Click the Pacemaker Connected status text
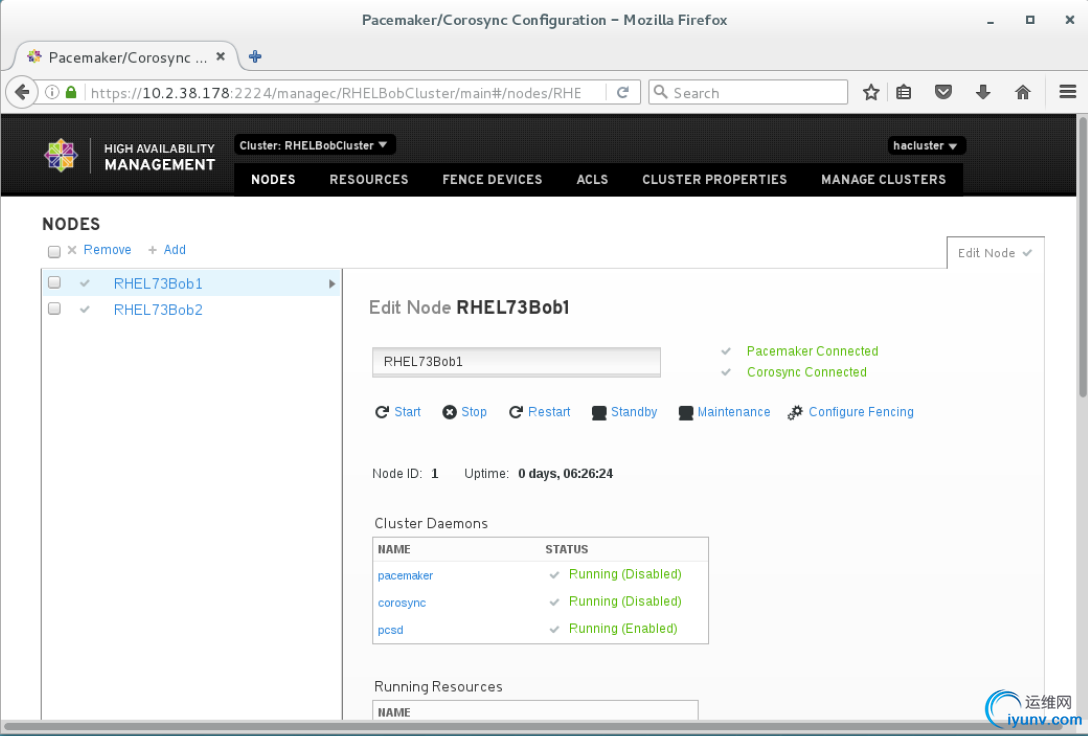1088x736 pixels. tap(813, 351)
